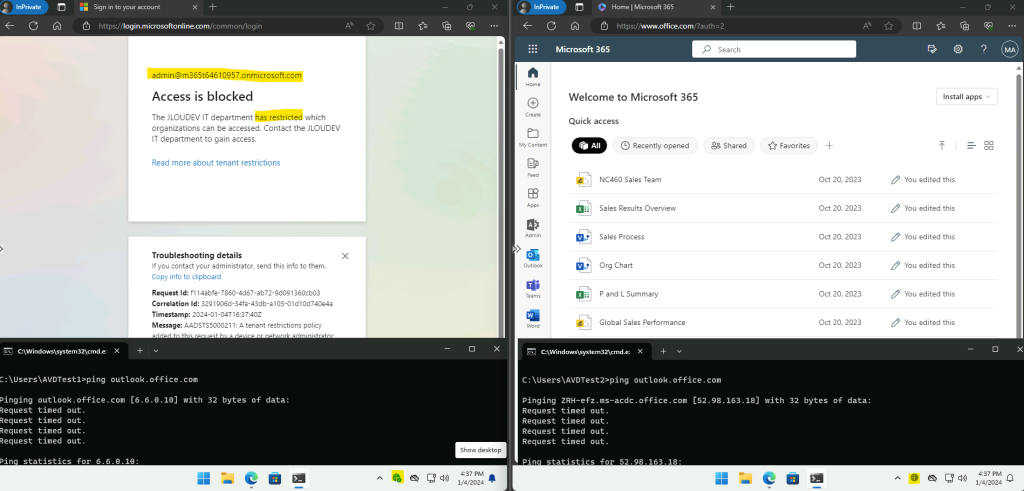Screen dimensions: 1024x491
Task: Select the Sign in to your account tab
Action: 138,7
